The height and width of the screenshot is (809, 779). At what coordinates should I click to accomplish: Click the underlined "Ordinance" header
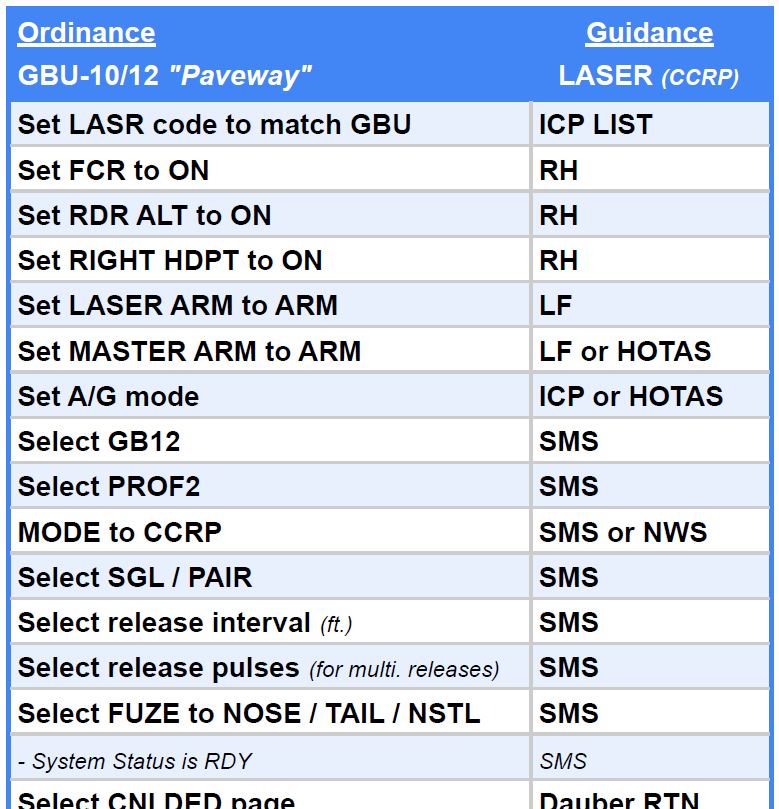coord(87,33)
